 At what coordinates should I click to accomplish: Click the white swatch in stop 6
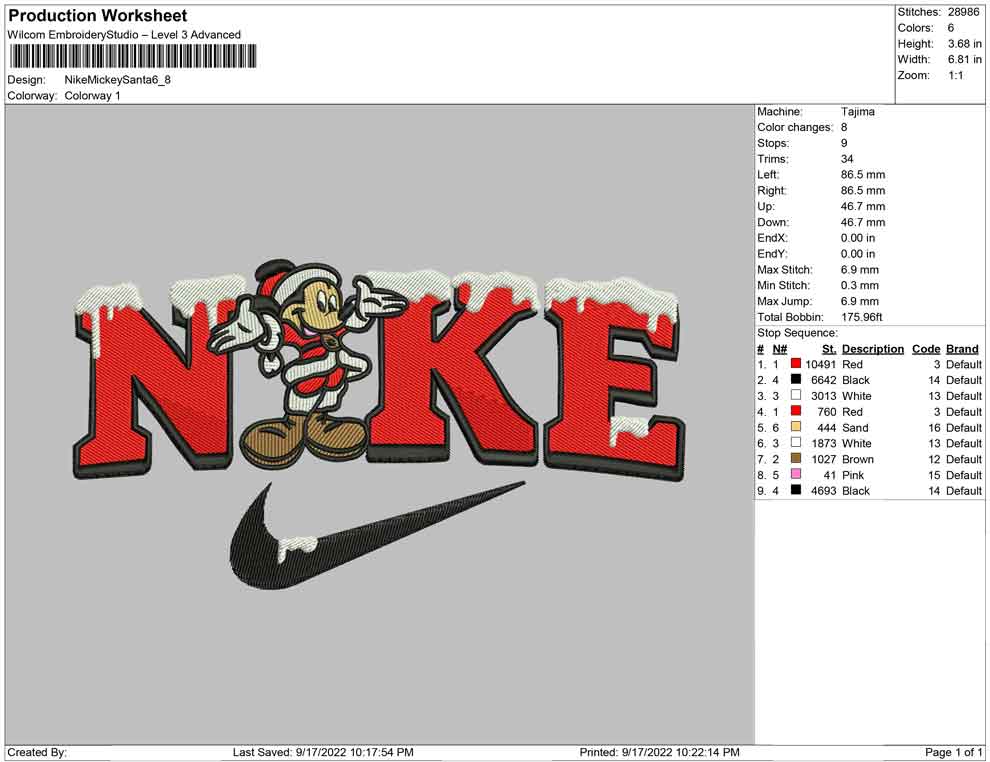click(x=796, y=443)
